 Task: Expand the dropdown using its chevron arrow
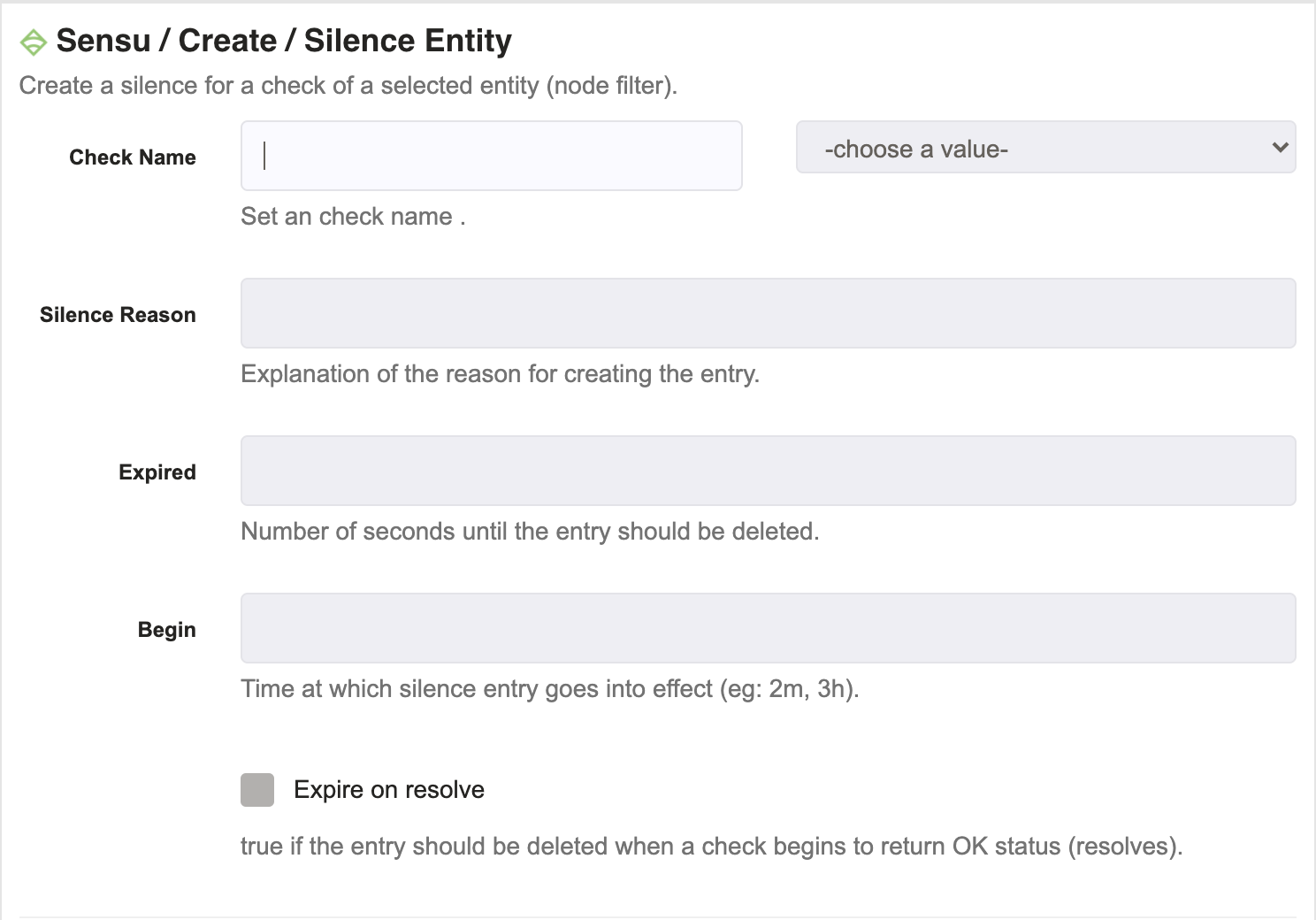pyautogui.click(x=1280, y=147)
